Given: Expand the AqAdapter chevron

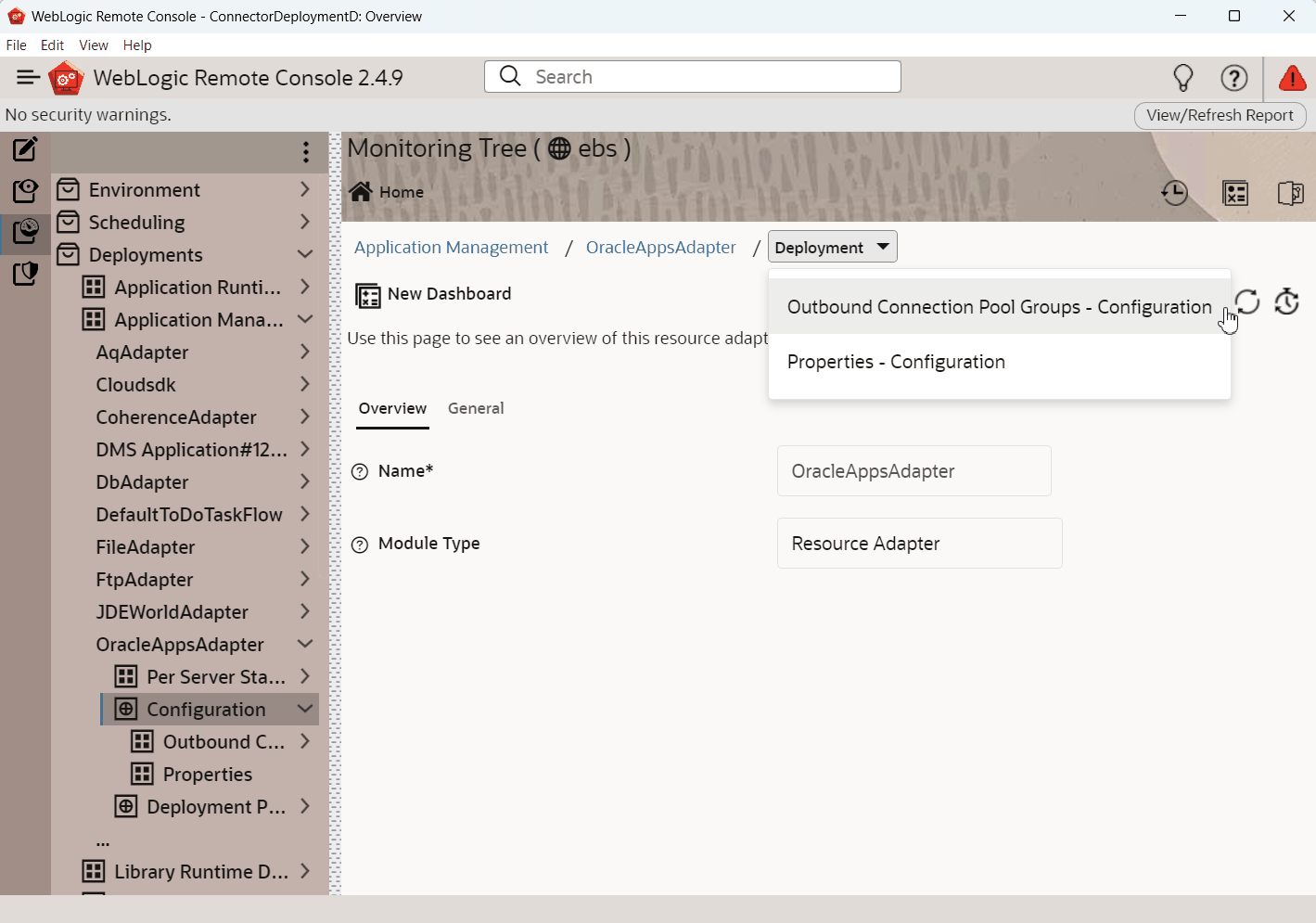Looking at the screenshot, I should coord(304,352).
